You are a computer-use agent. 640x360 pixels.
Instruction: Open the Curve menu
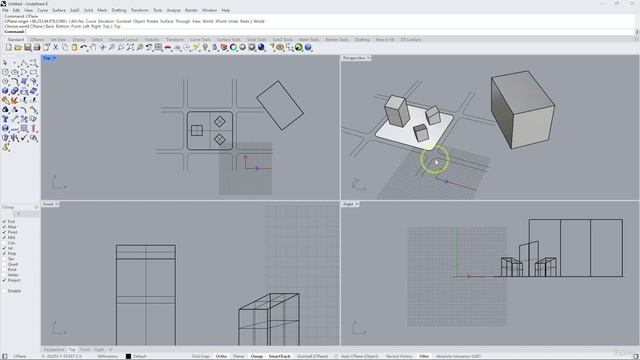(42, 10)
